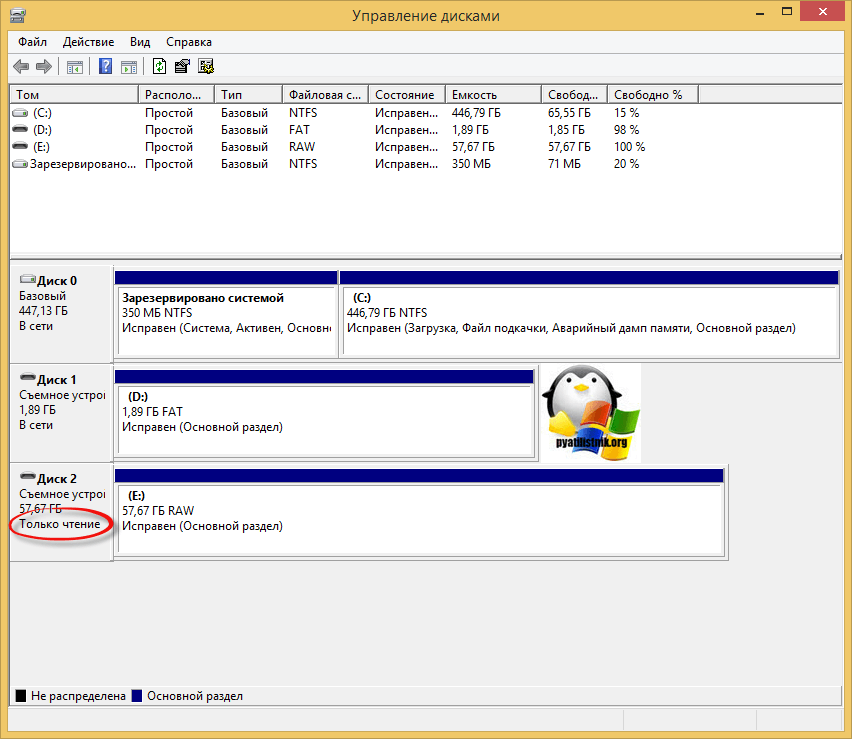Refresh disks using green arrows icon
The height and width of the screenshot is (739, 852).
160,67
